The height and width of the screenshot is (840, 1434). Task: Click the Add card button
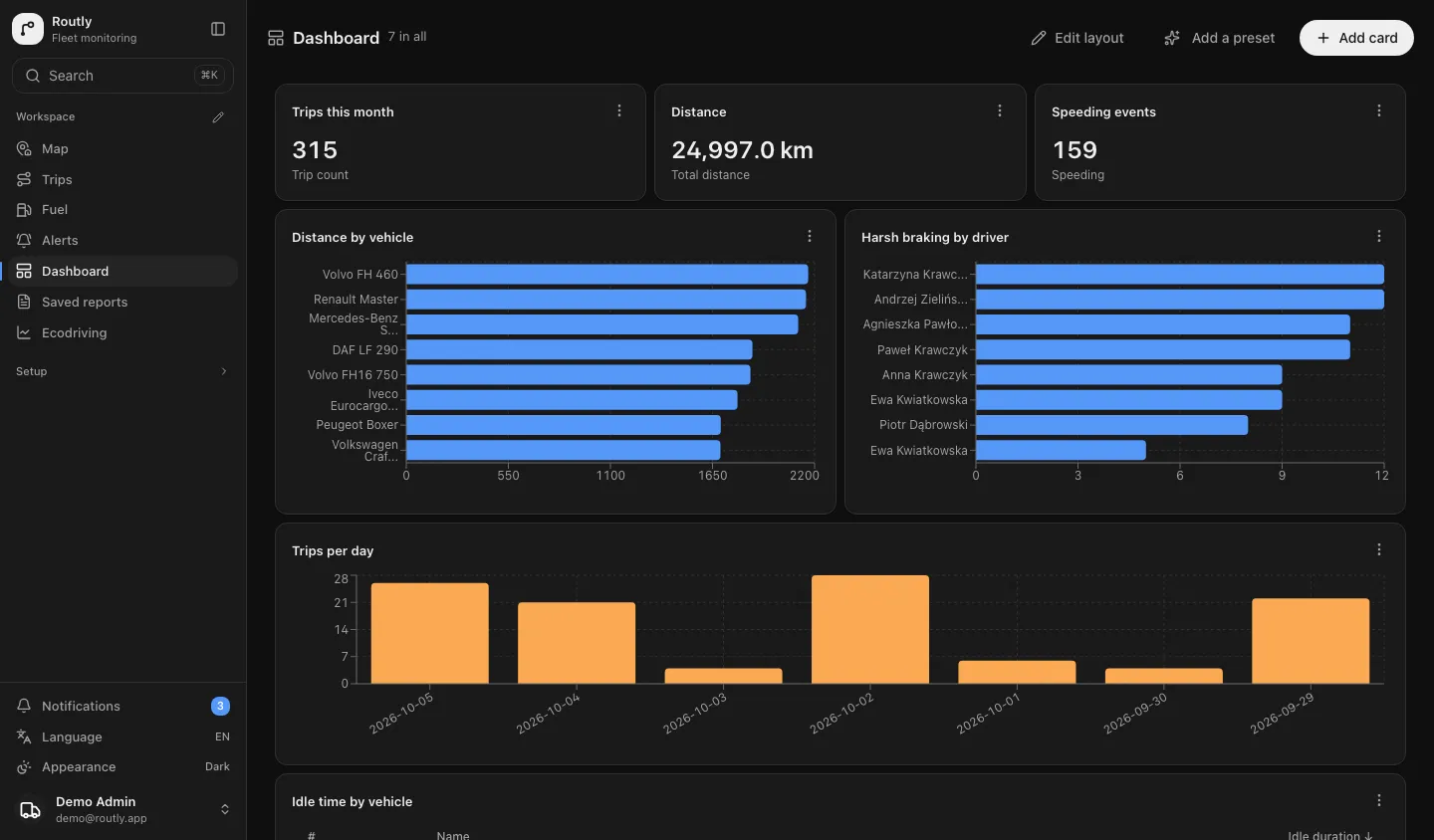click(x=1356, y=38)
